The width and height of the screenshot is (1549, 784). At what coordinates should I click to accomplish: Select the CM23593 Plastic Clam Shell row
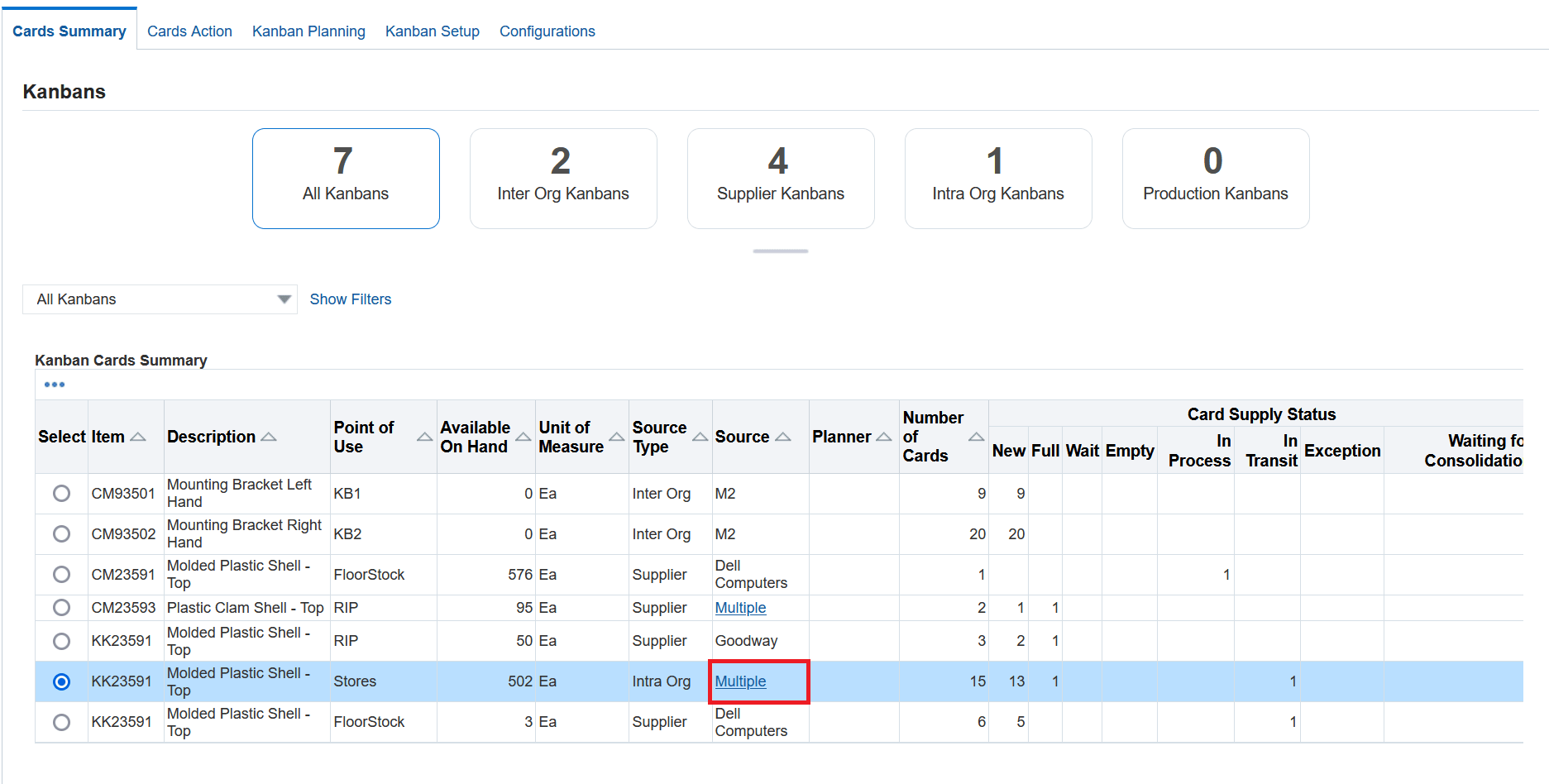coord(61,608)
